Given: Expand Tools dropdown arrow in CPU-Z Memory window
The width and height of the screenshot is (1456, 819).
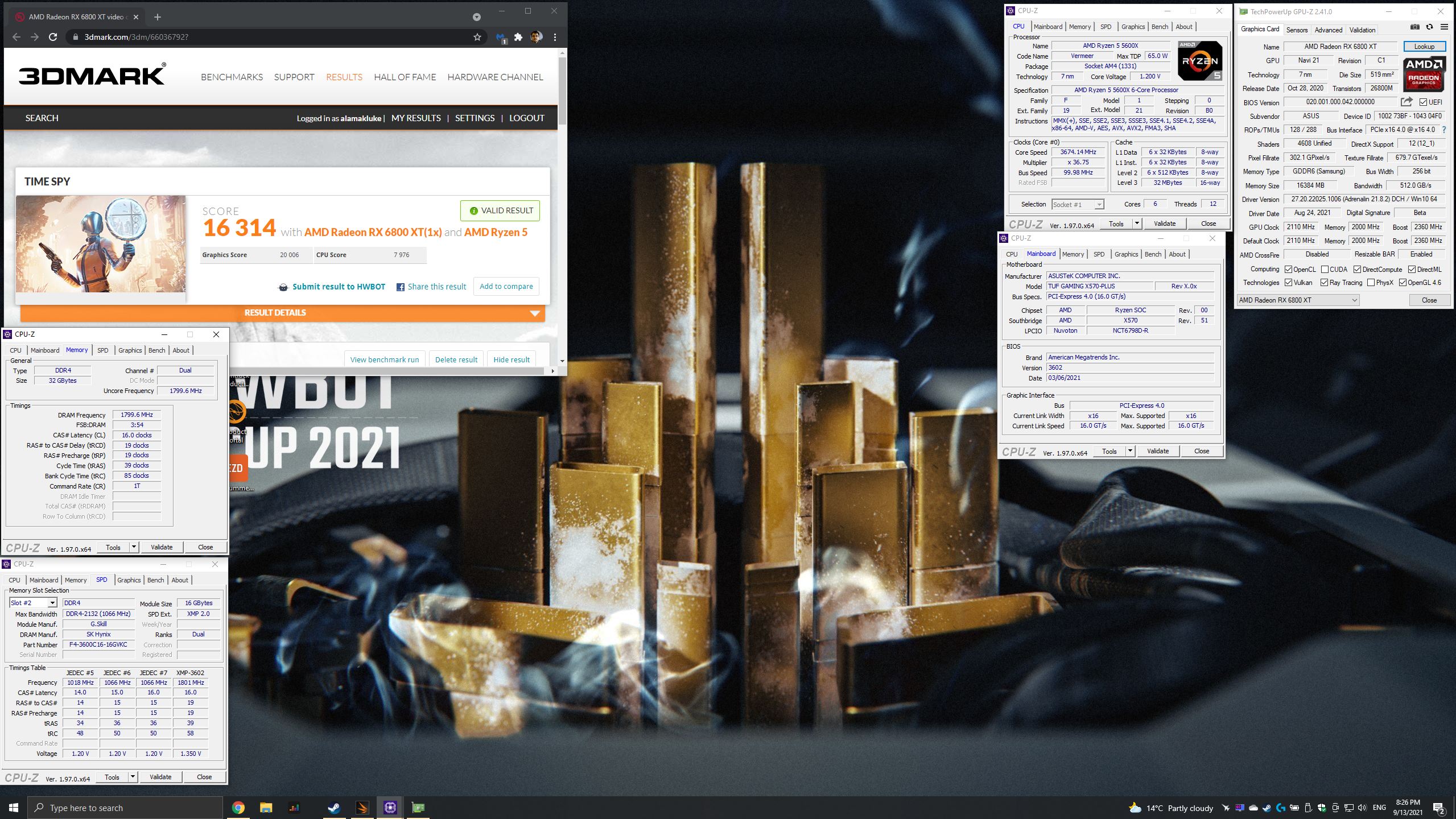Looking at the screenshot, I should tap(134, 547).
